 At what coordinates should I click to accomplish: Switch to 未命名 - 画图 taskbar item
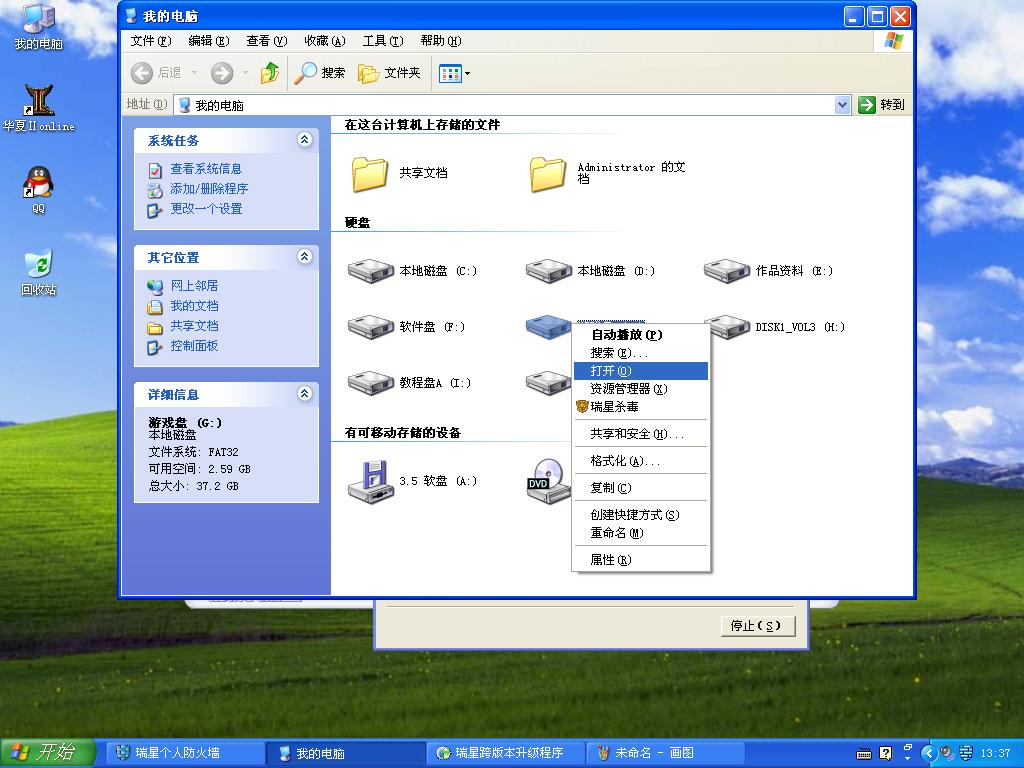point(664,753)
